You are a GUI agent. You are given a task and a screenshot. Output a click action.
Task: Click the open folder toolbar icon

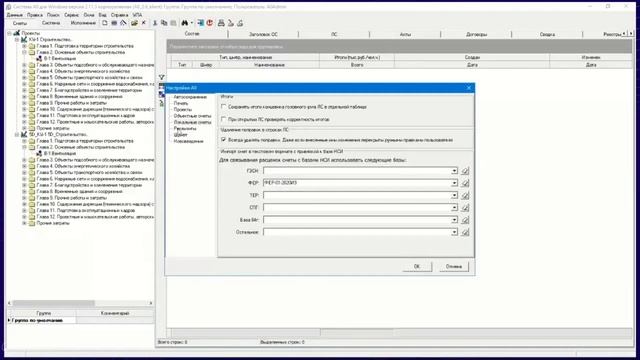click(x=134, y=23)
